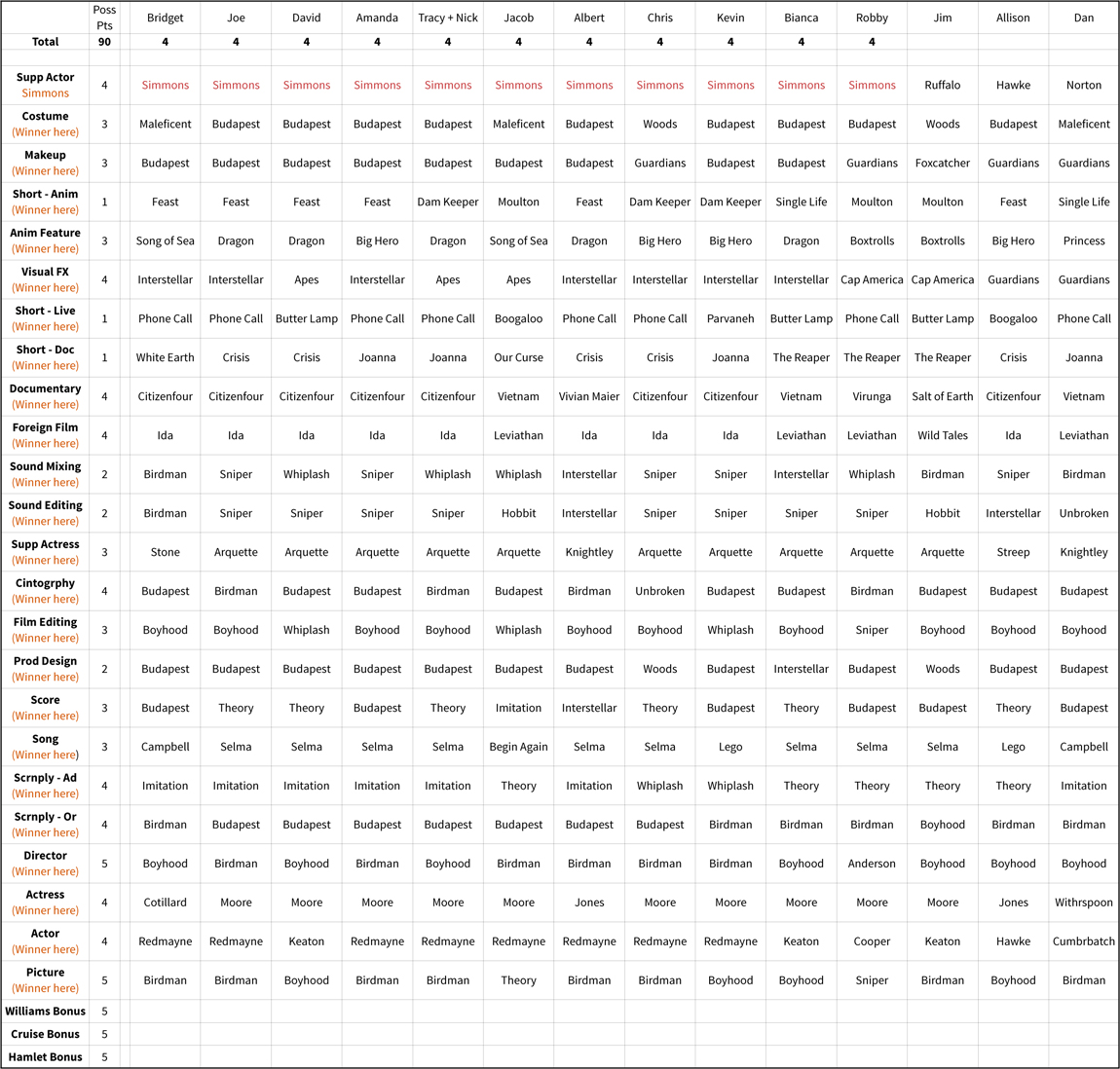The height and width of the screenshot is (1069, 1120).
Task: Click Albert's Documentary pick Vivian Maier
Action: point(588,396)
